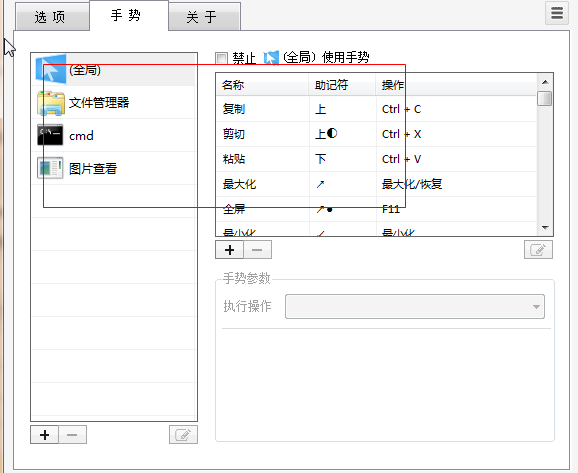Edit selected gesture with pencil icon
Screen dimensions: 578x473
(x=538, y=250)
